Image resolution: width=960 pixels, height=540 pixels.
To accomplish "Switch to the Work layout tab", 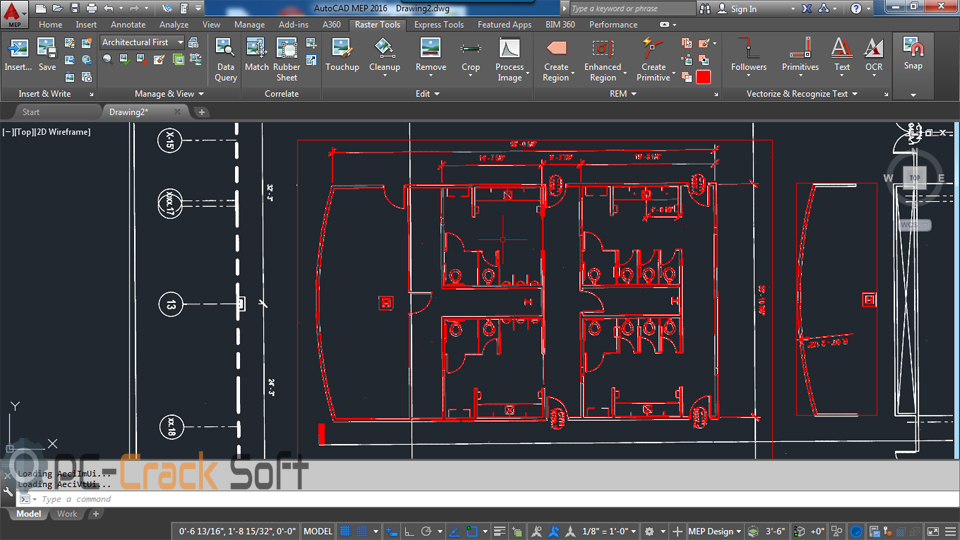I will (67, 514).
